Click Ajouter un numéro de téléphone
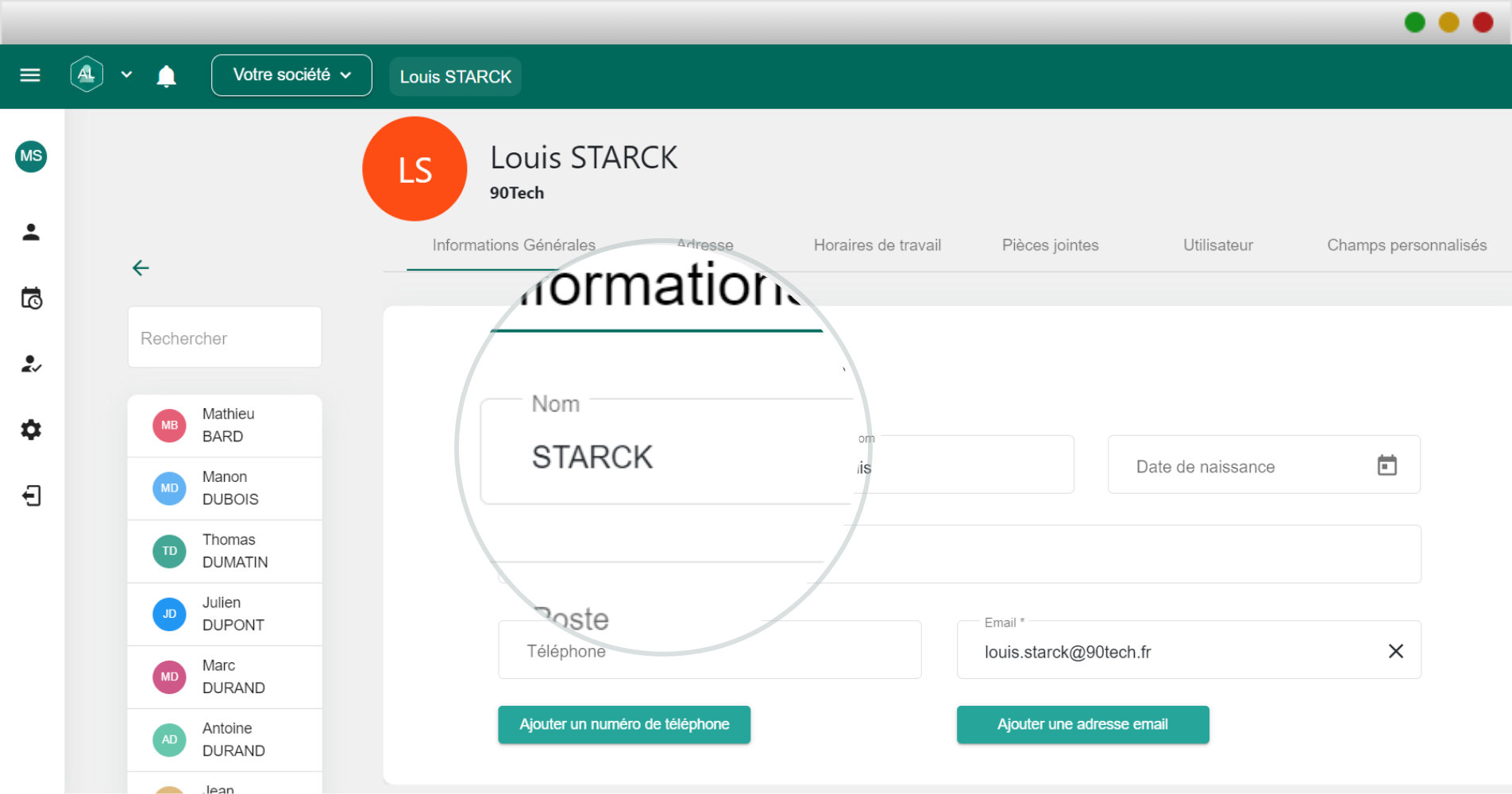The width and height of the screenshot is (1512, 794). [x=624, y=724]
